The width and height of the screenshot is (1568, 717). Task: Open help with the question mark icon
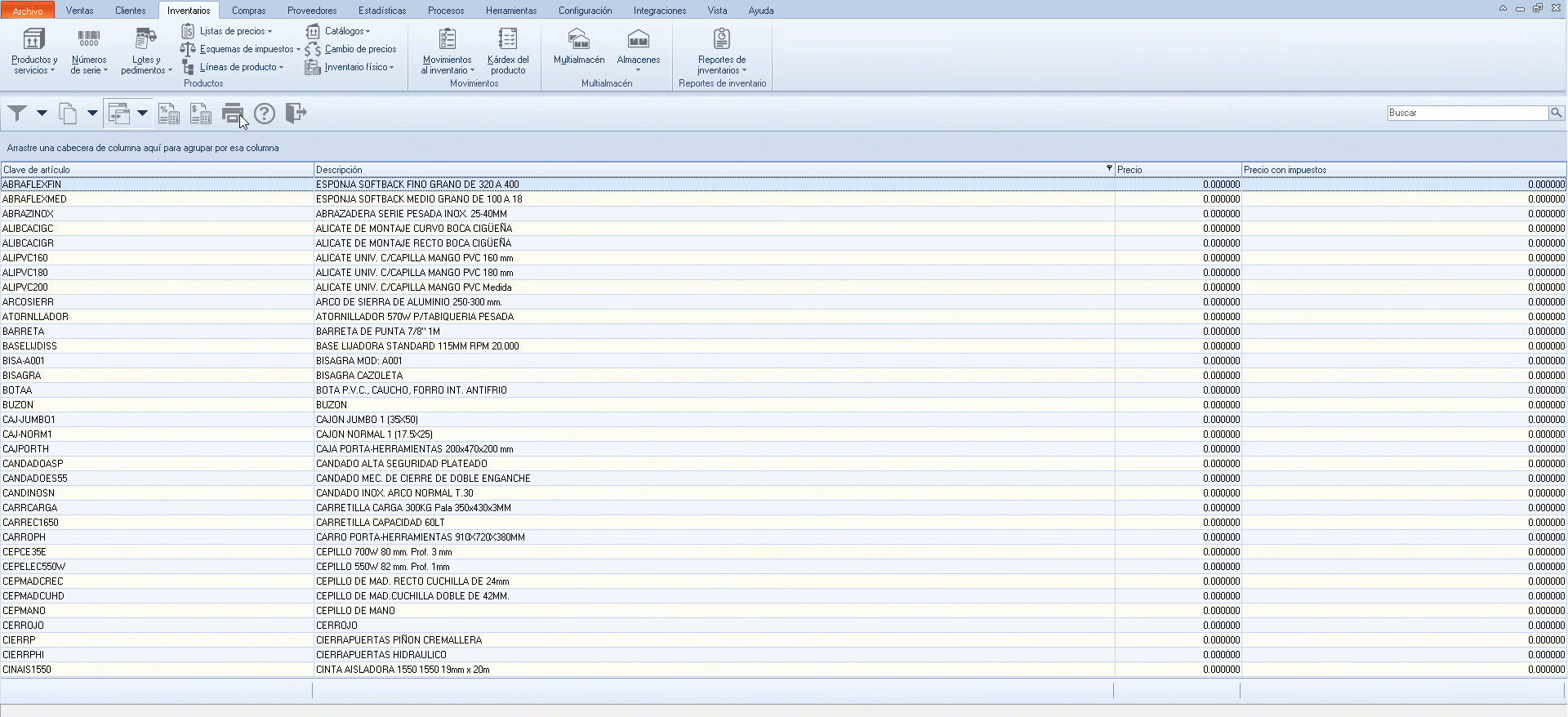[265, 114]
